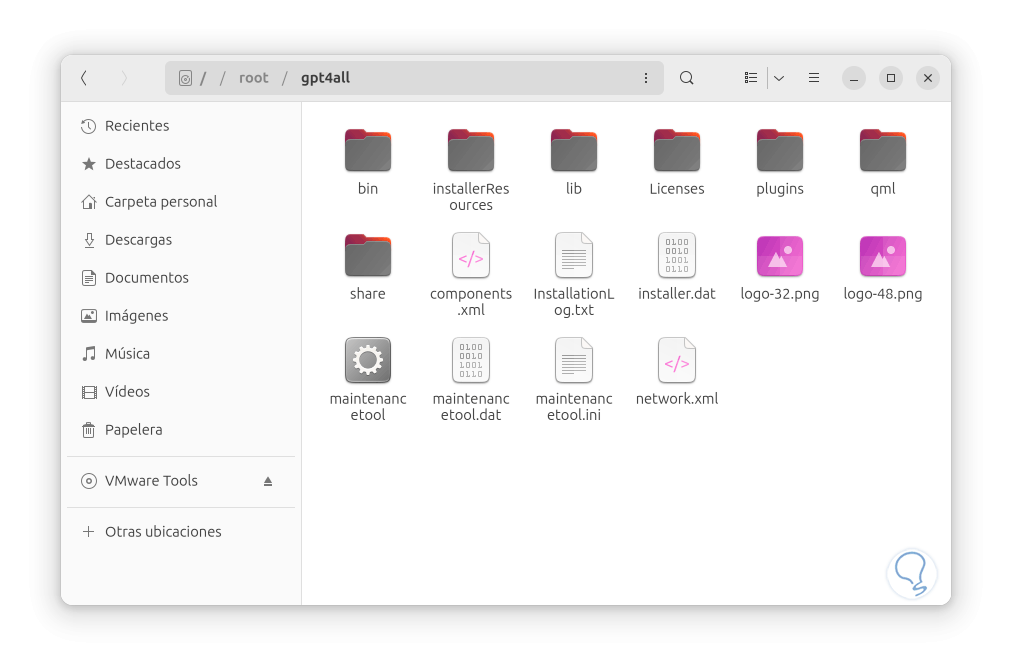
Task: Click the disk icon in path bar
Action: 185,78
